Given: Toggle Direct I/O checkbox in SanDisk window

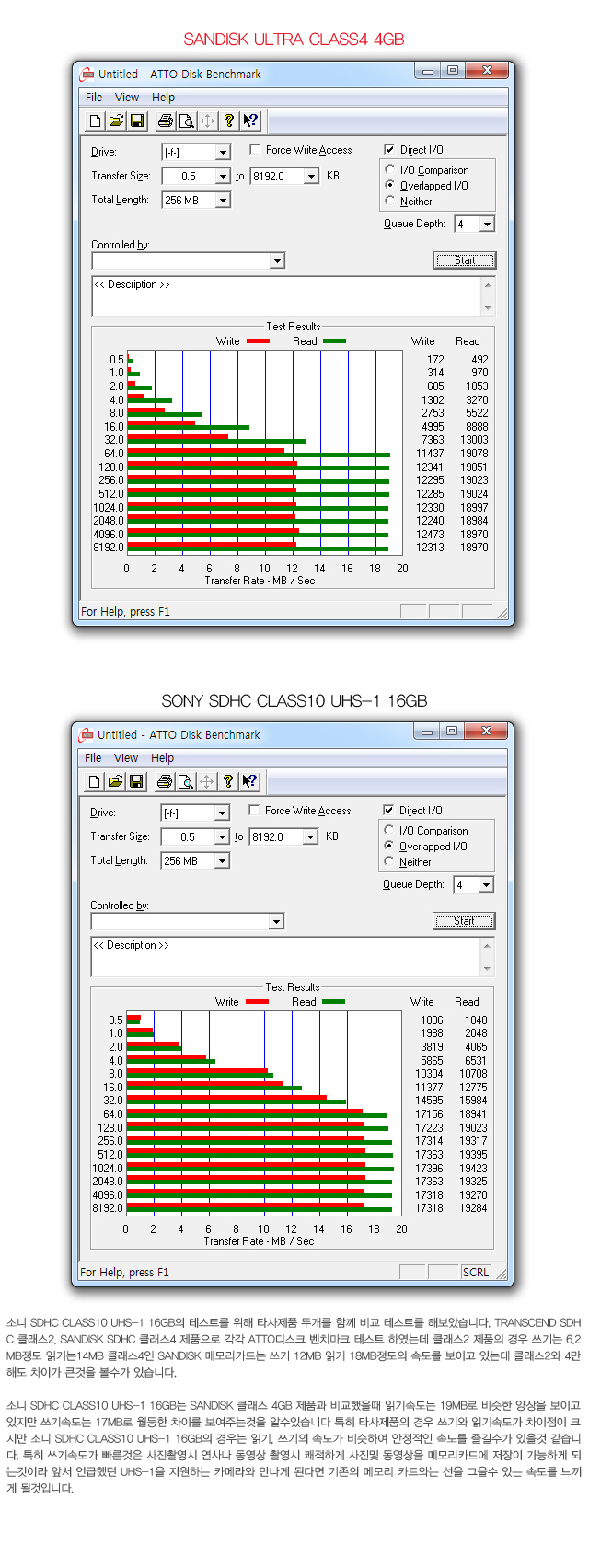Looking at the screenshot, I should 389,149.
